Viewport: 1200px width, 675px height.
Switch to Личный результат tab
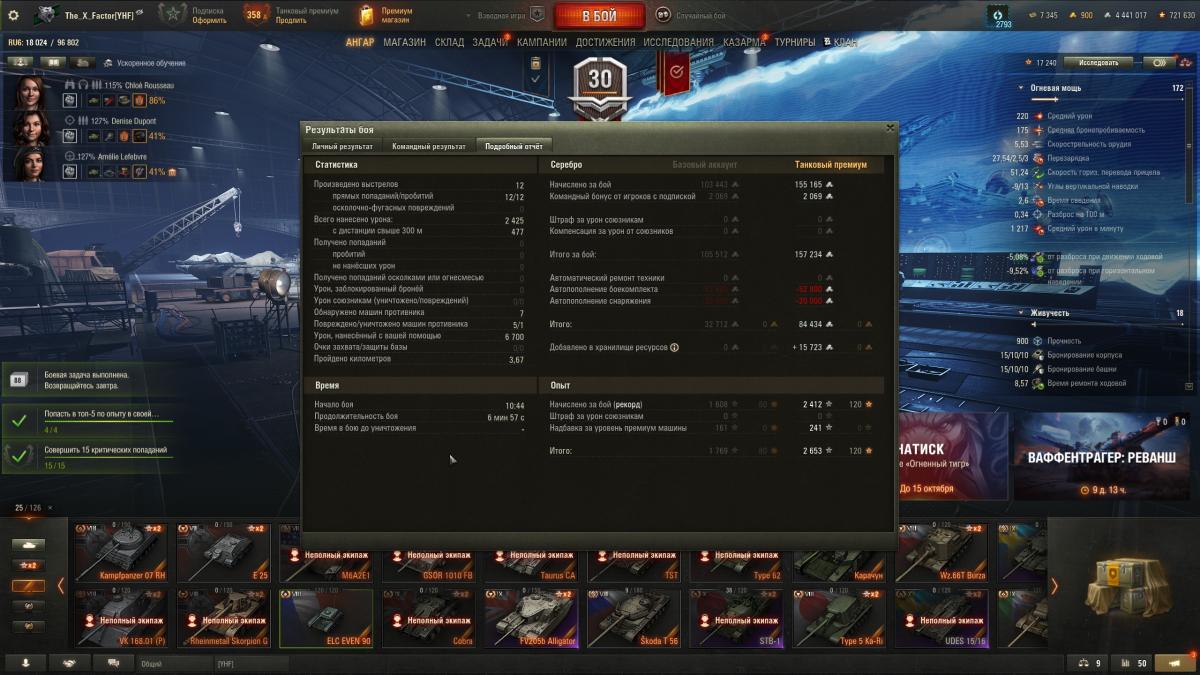tap(343, 146)
